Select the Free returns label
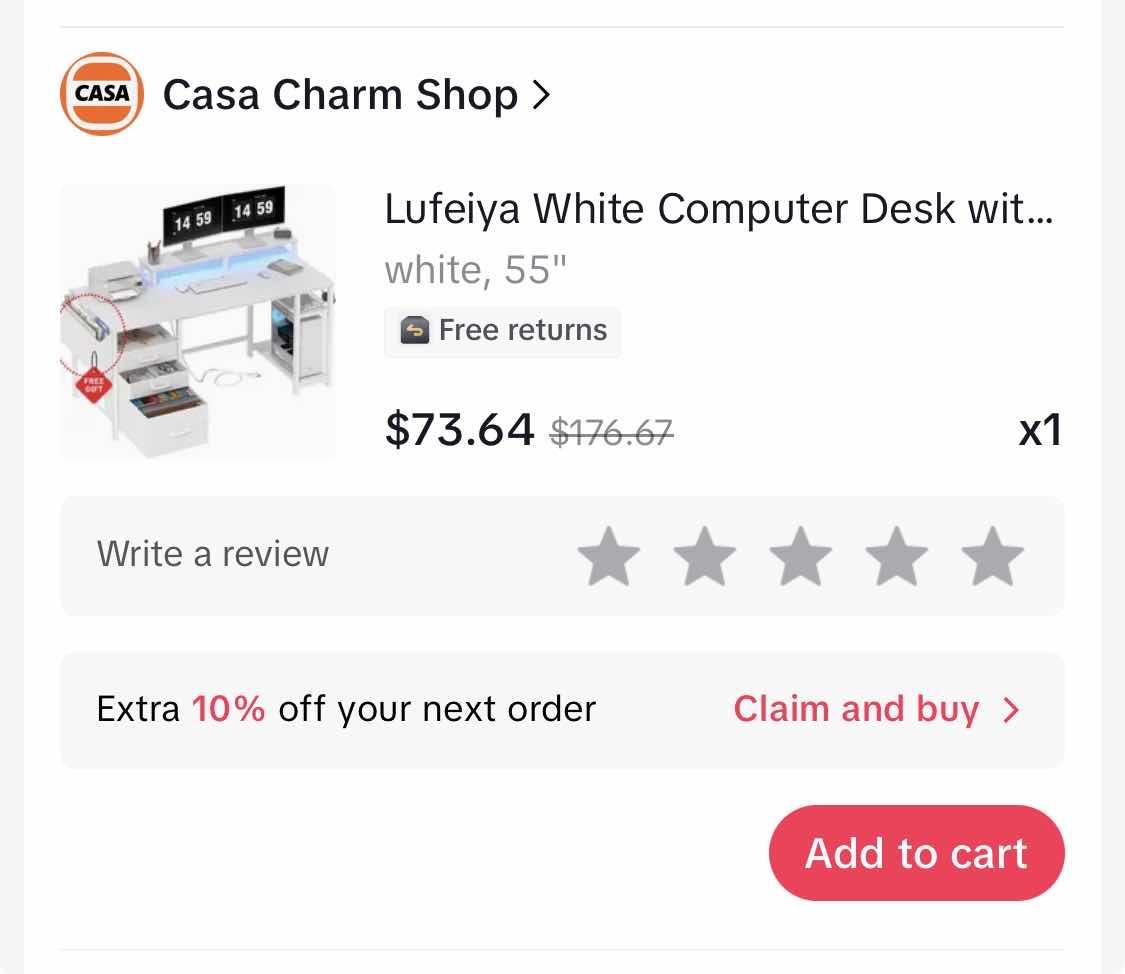Image resolution: width=1125 pixels, height=974 pixels. click(x=523, y=331)
